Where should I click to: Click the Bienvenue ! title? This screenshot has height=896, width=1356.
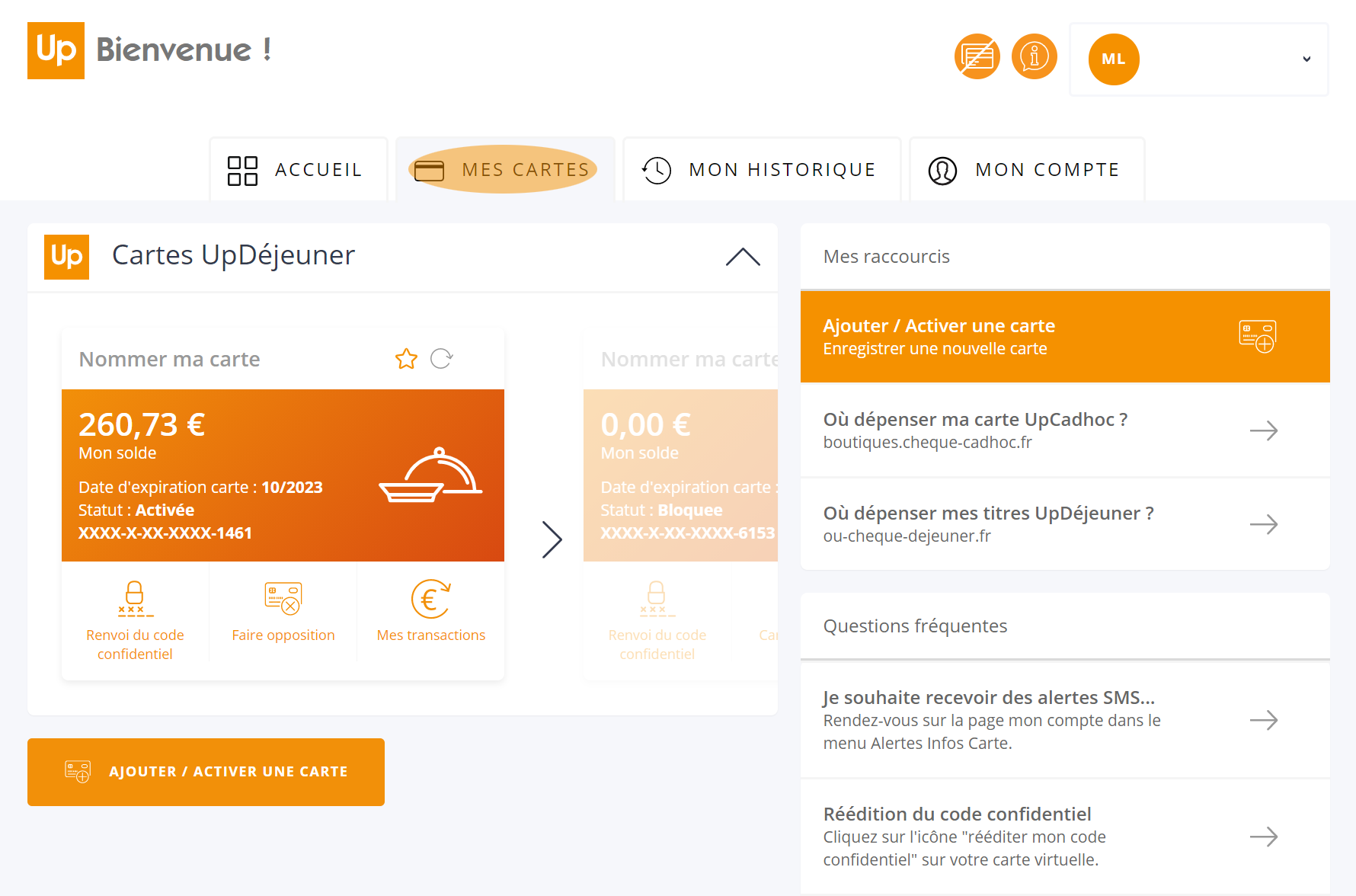[x=184, y=50]
